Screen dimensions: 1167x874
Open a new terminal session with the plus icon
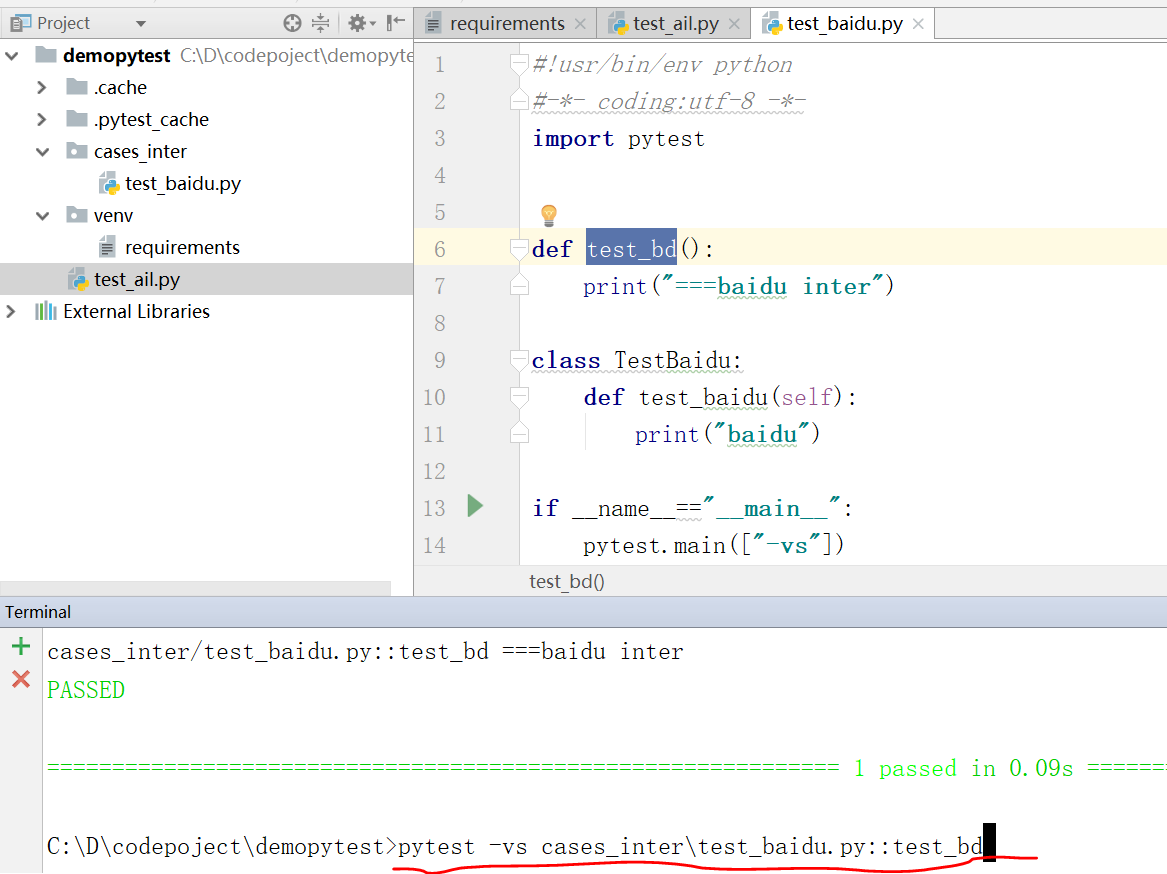21,646
